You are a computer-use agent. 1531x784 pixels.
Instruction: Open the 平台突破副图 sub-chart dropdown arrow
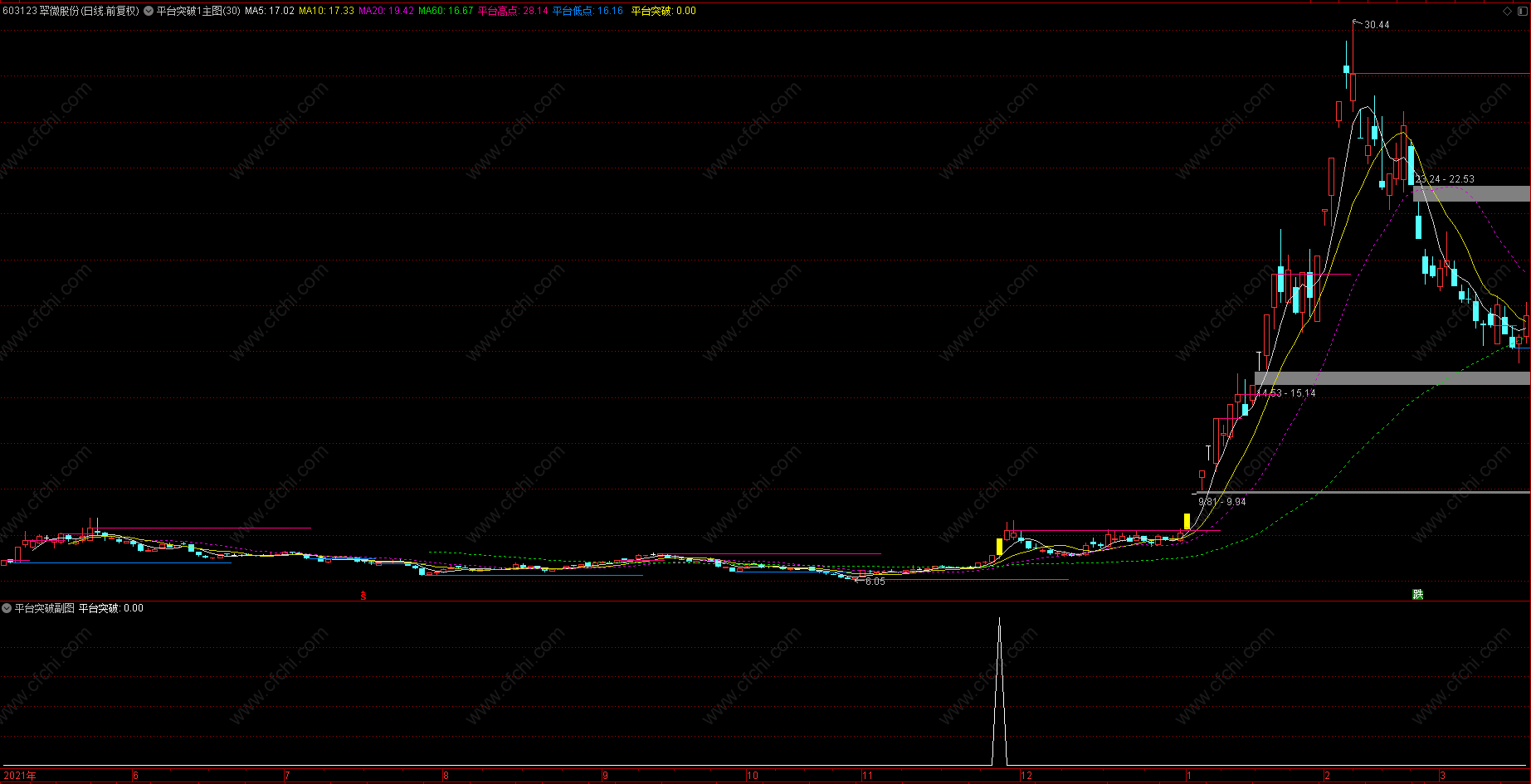pyautogui.click(x=7, y=608)
